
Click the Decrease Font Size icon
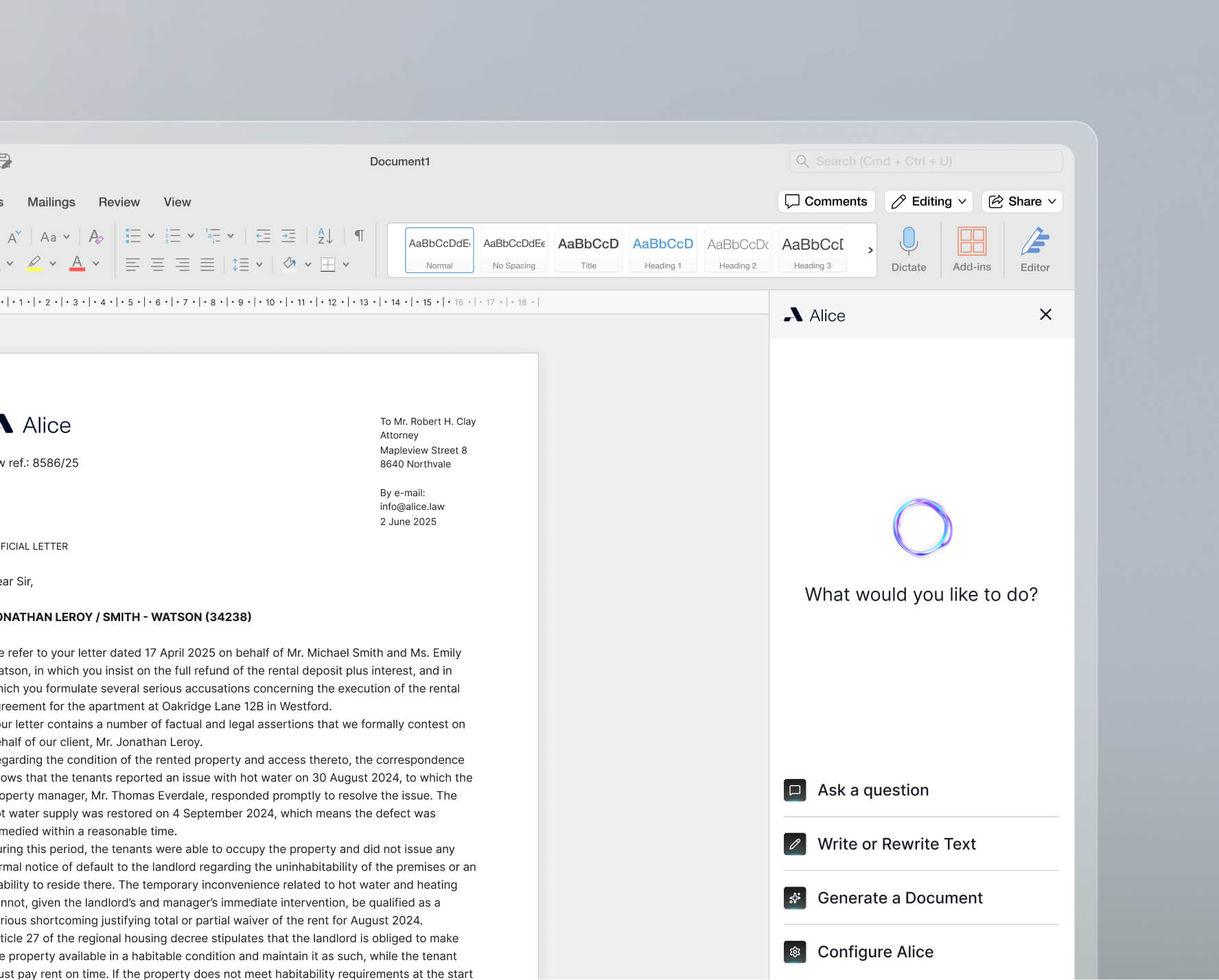[x=14, y=237]
